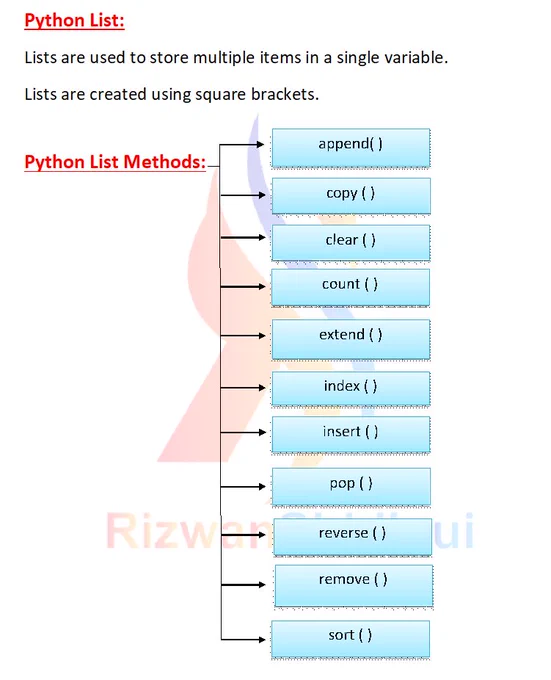Select the copy ( ) method box
The height and width of the screenshot is (680, 551).
351,196
